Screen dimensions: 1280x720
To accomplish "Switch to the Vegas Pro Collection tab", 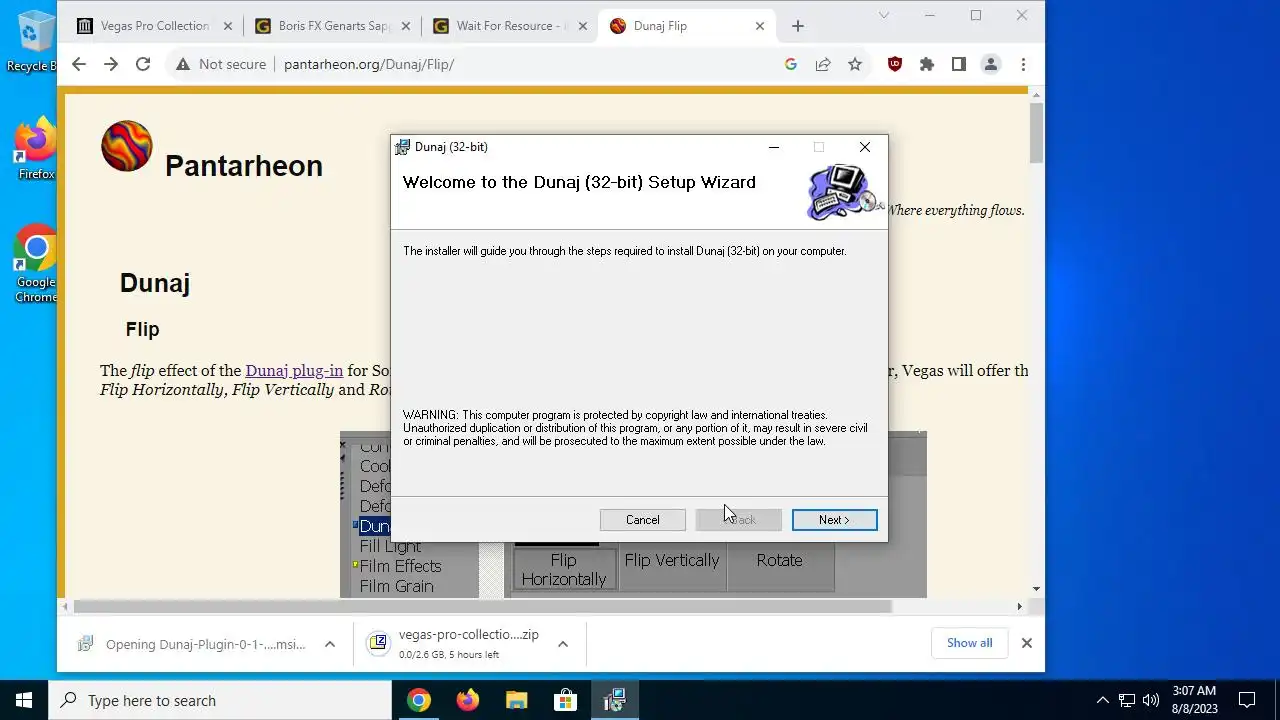I will 156,26.
